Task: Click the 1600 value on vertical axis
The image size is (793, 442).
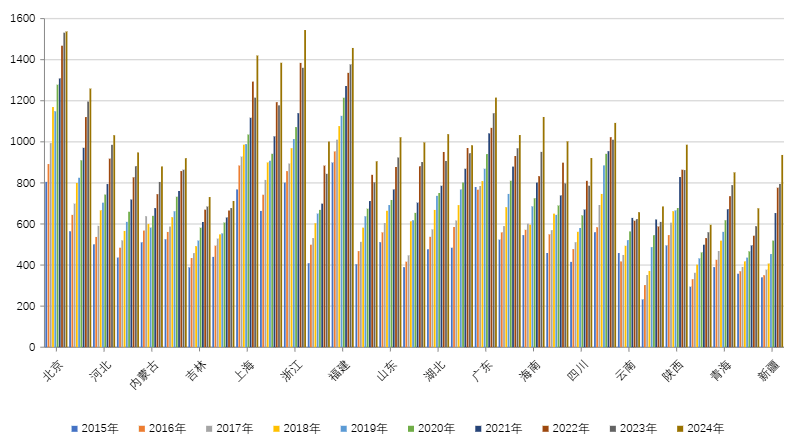Action: pyautogui.click(x=21, y=19)
